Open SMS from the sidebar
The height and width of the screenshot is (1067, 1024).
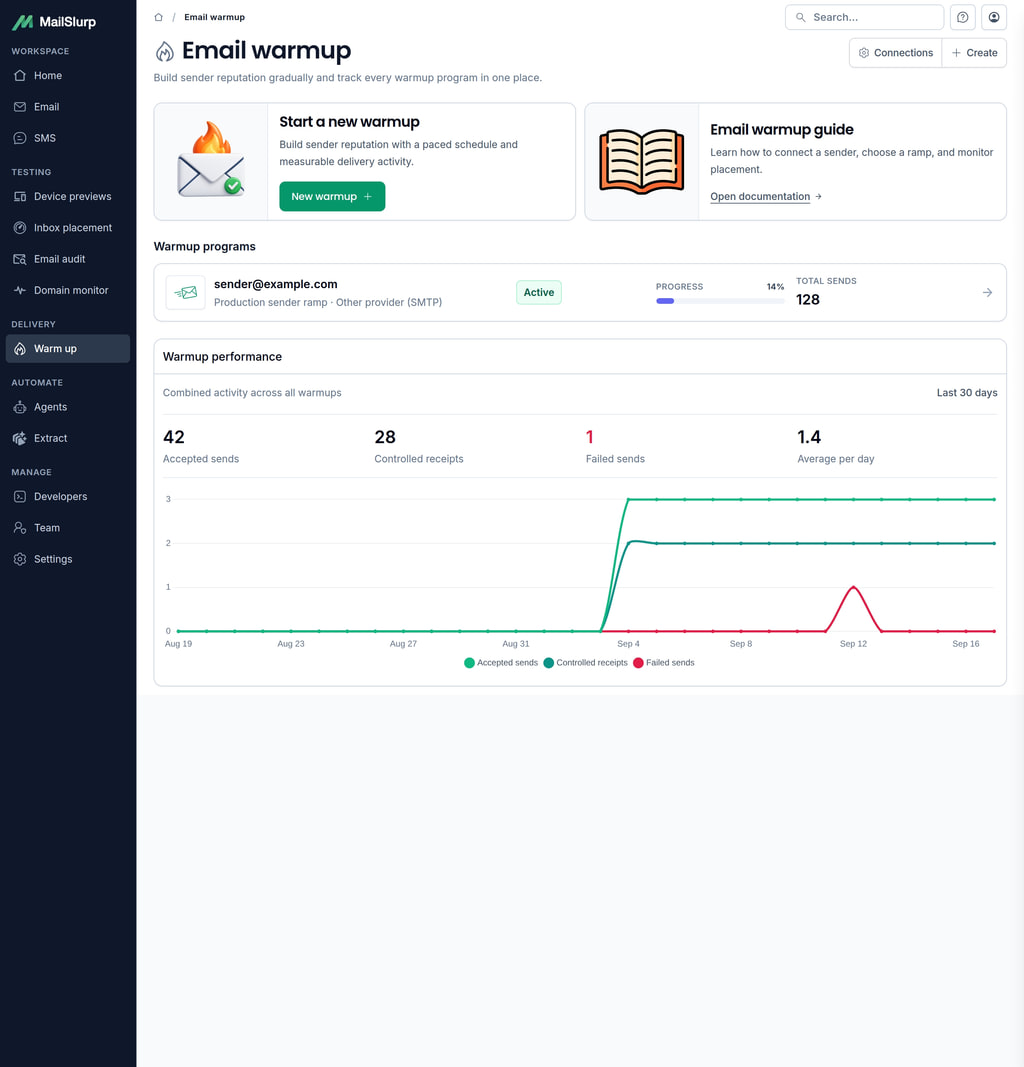(x=67, y=138)
